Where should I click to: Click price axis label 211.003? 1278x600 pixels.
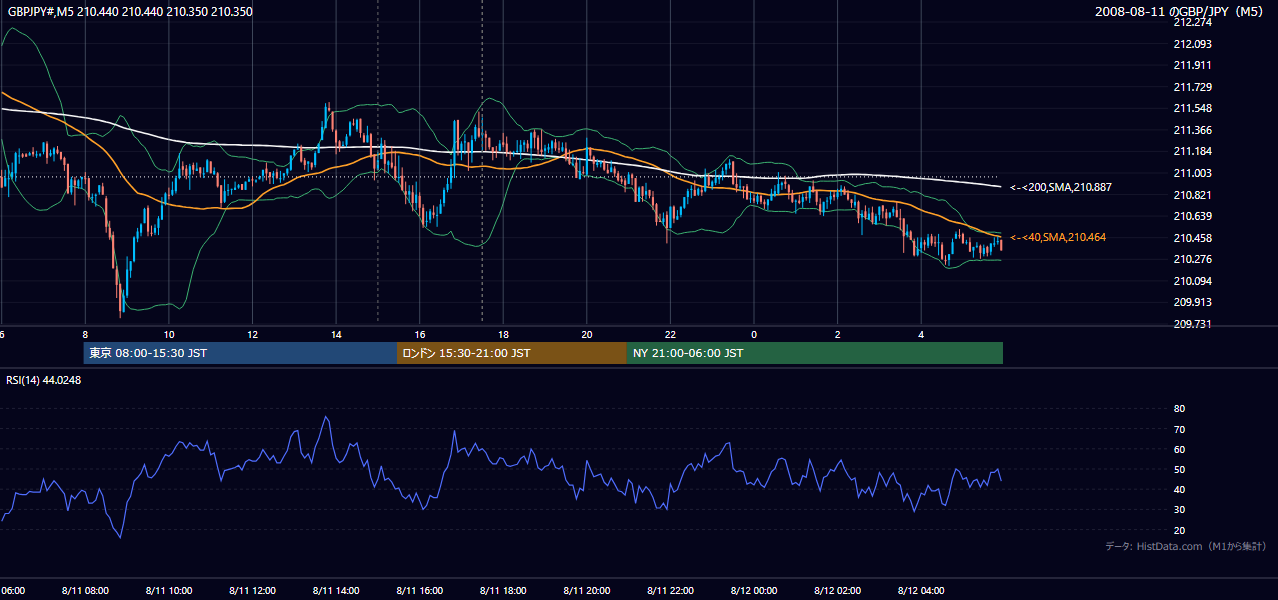(x=1192, y=173)
